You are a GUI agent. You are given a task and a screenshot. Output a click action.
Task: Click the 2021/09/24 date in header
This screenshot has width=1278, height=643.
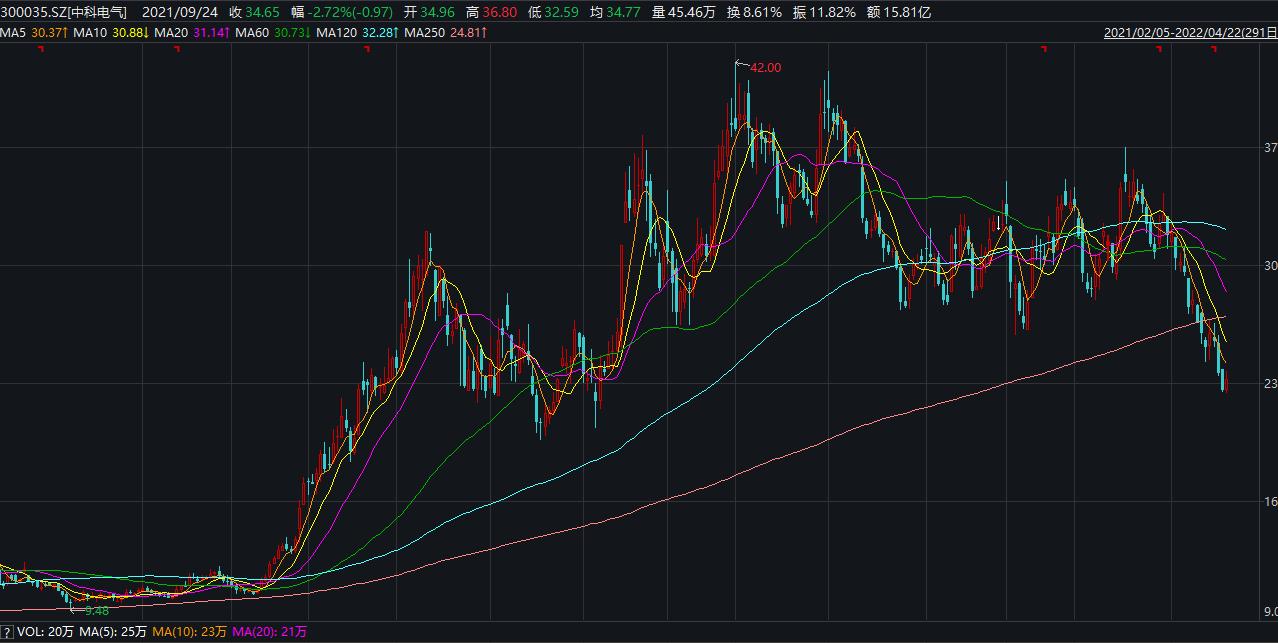[x=180, y=12]
